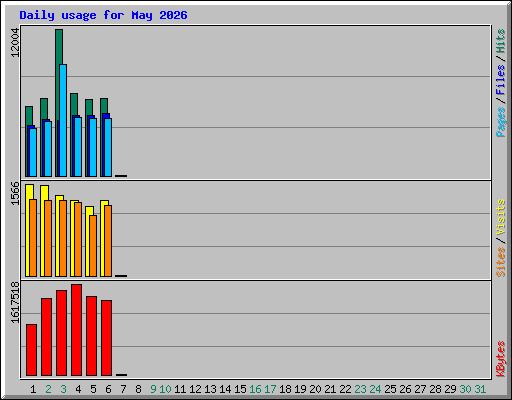The height and width of the screenshot is (400, 512).
Task: Click the Files legend label
Action: [500, 79]
